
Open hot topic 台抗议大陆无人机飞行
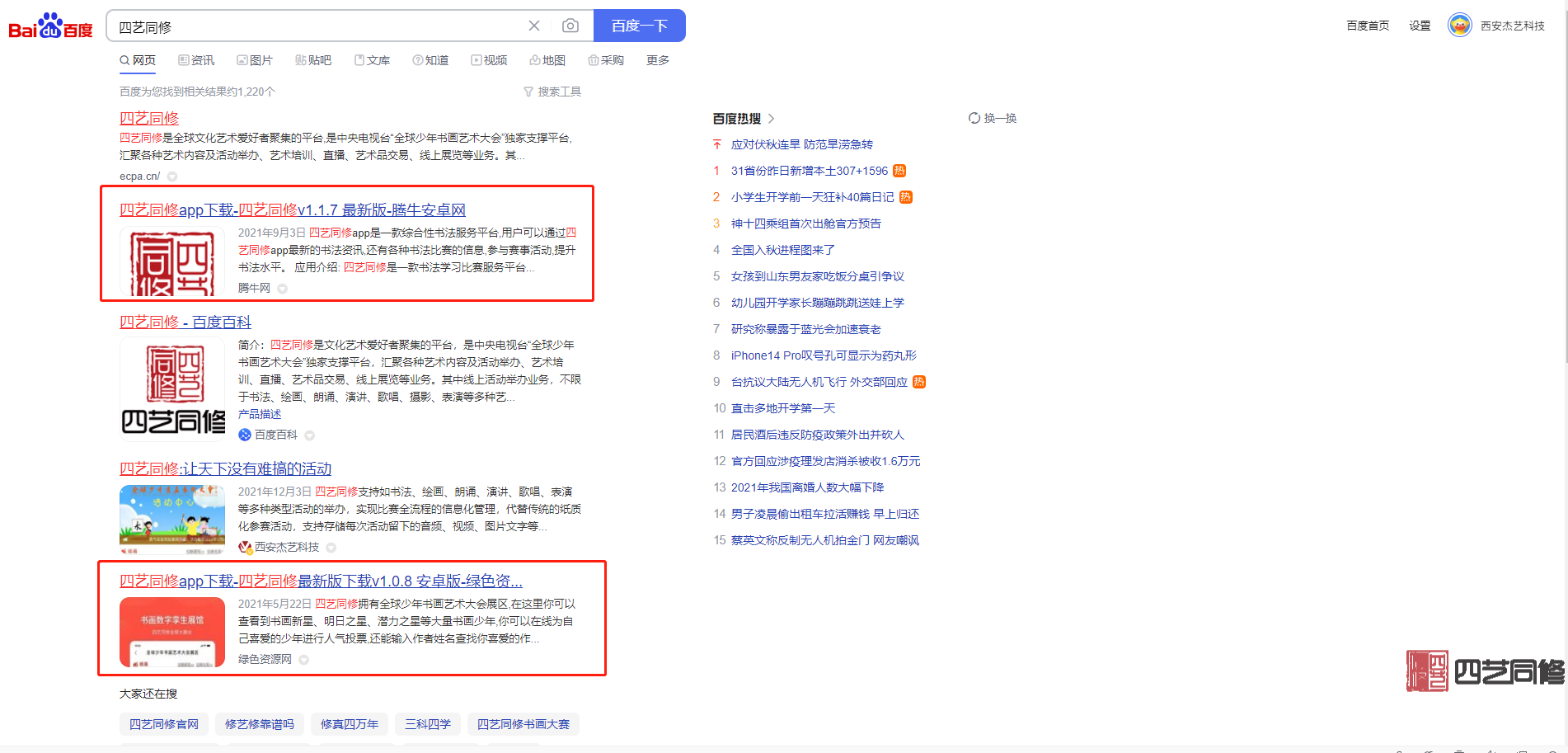tap(819, 382)
